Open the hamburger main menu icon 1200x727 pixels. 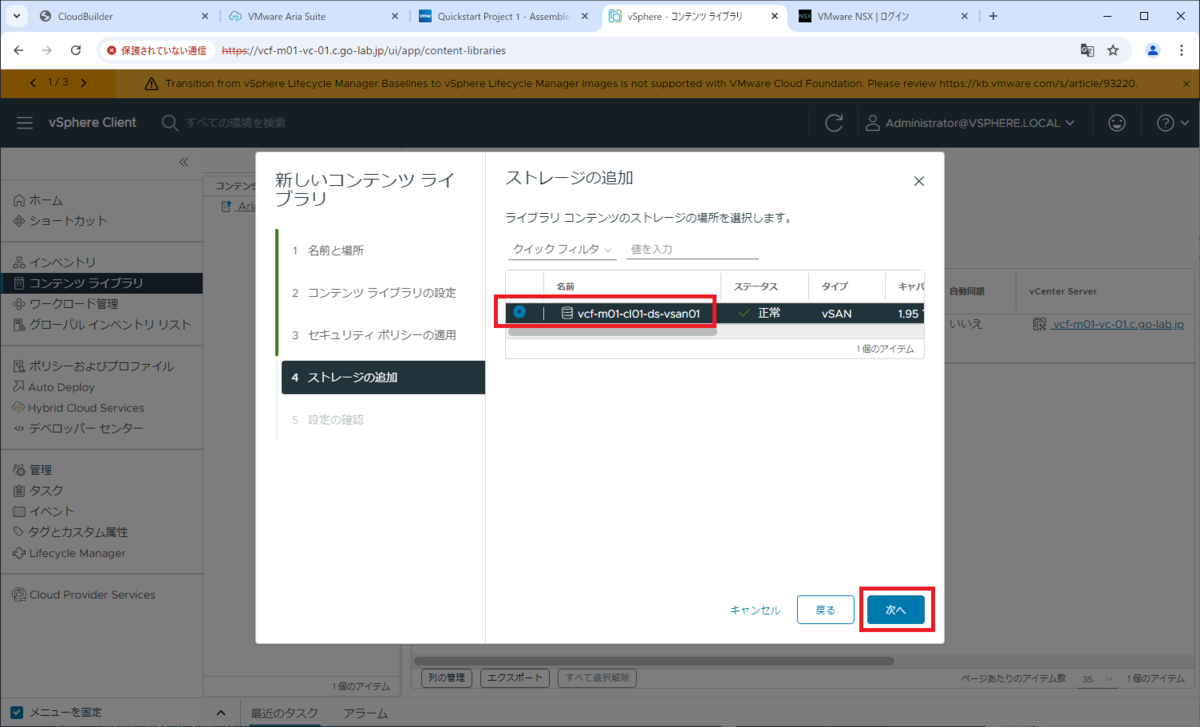tap(25, 123)
